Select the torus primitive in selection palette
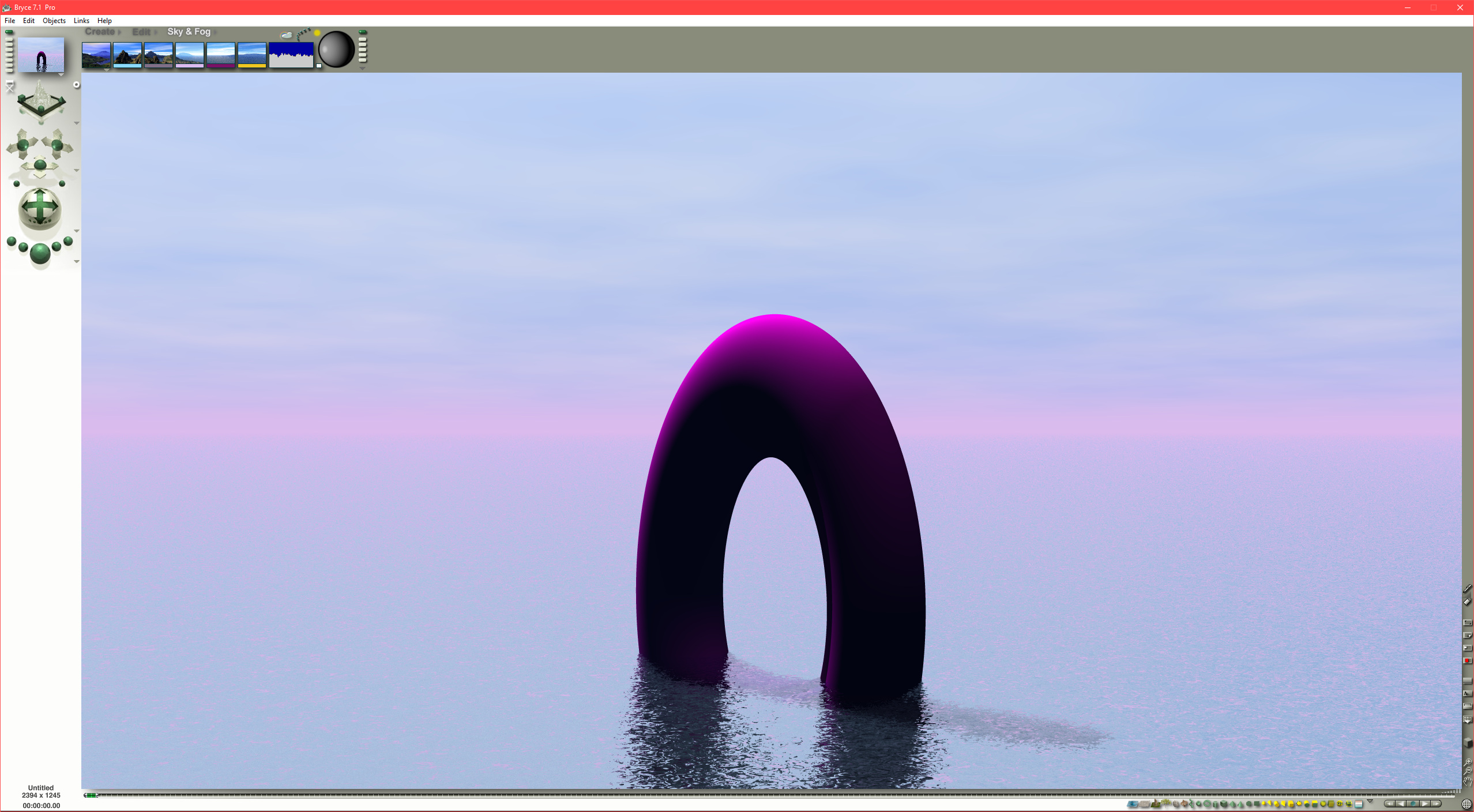This screenshot has height=812, width=1474. 1207,804
